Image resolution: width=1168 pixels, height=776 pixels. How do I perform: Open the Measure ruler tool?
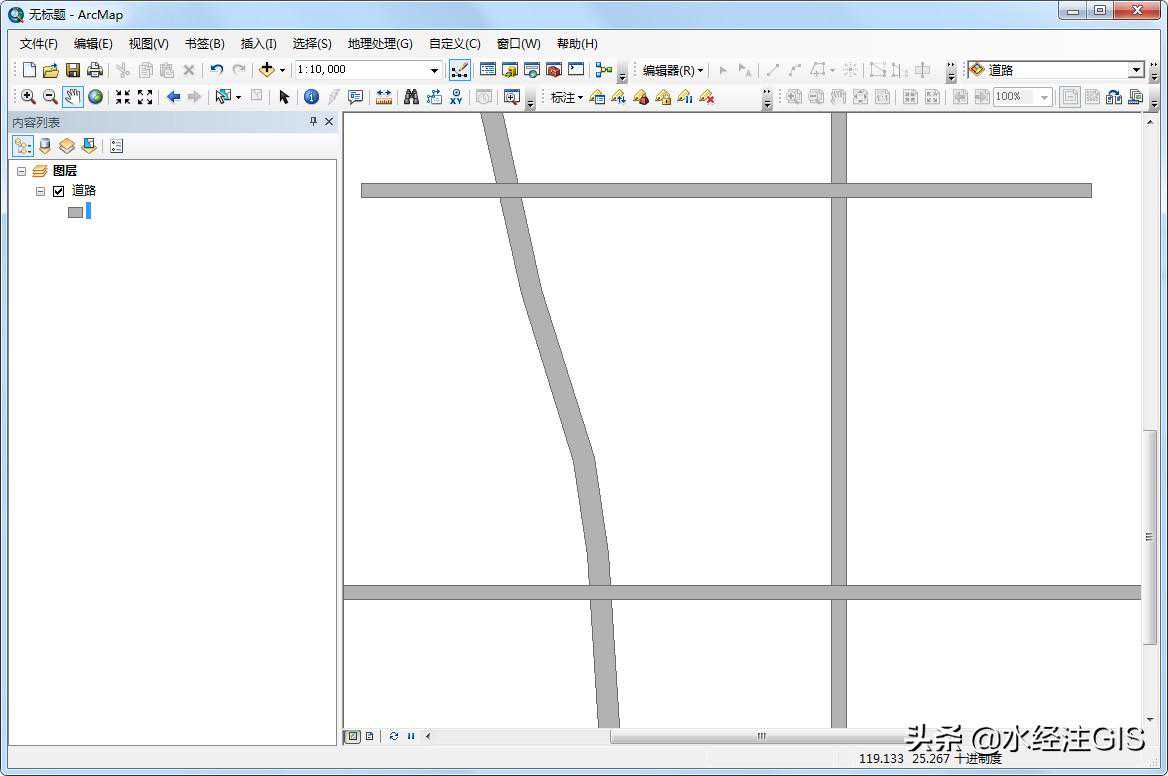pos(384,97)
